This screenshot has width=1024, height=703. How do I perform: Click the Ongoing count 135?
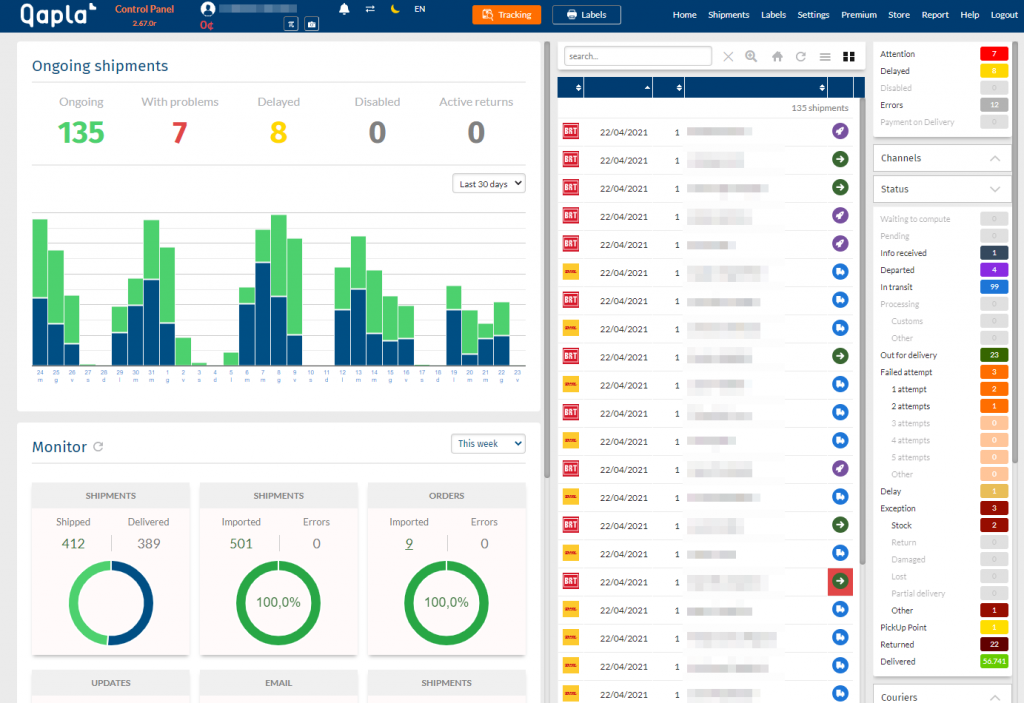(x=81, y=133)
